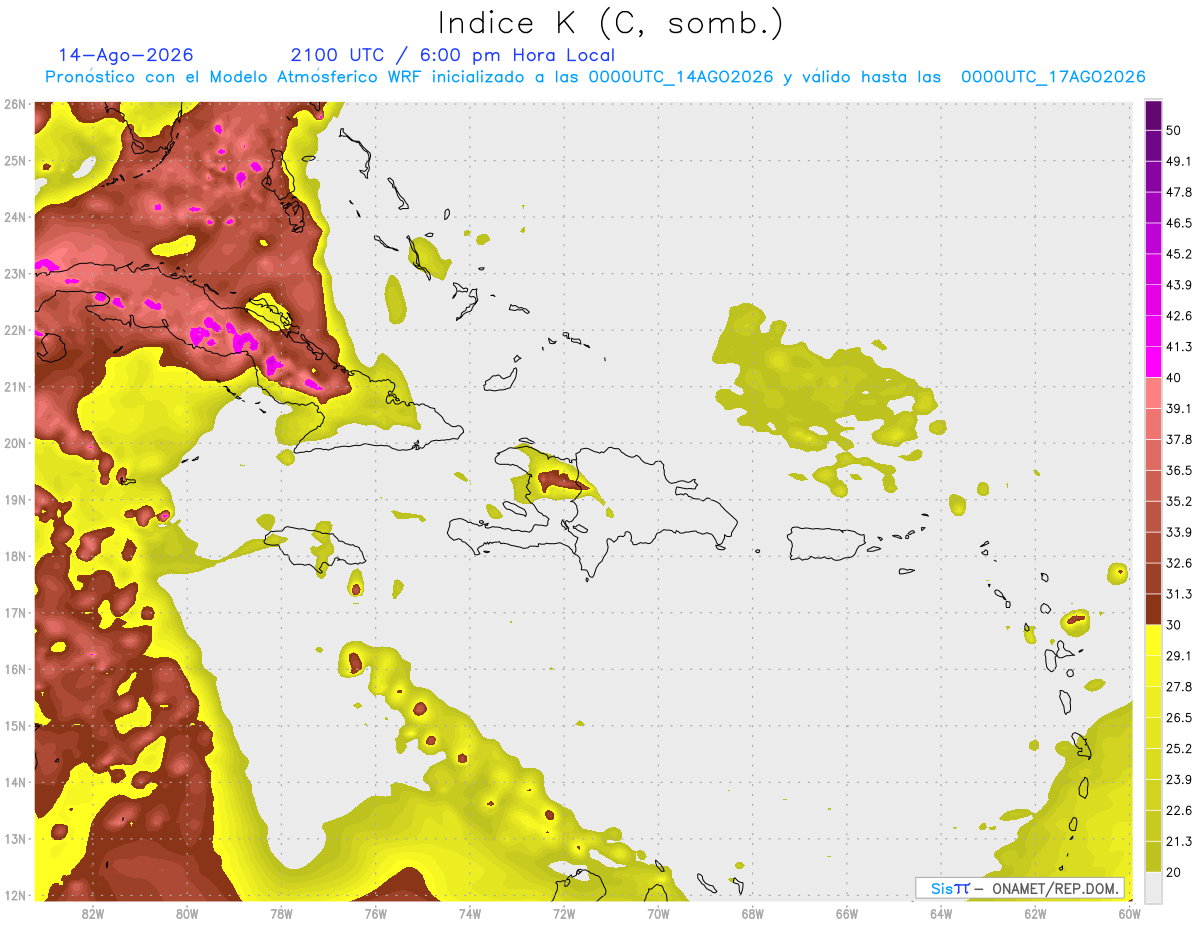Click the latitude label '19N'
The width and height of the screenshot is (1200, 927).
point(15,500)
